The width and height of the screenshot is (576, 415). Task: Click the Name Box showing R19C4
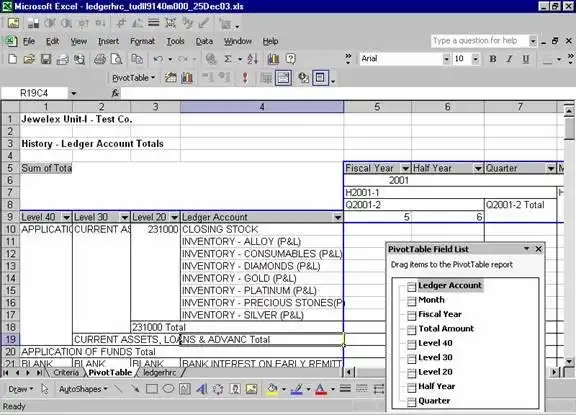click(35, 93)
